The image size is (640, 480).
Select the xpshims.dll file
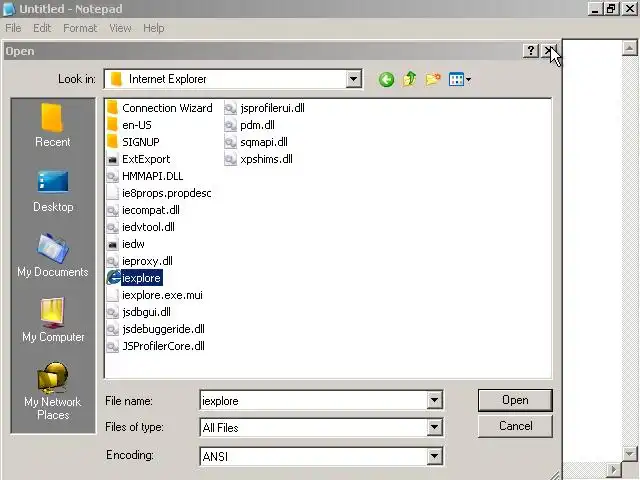pos(258,159)
